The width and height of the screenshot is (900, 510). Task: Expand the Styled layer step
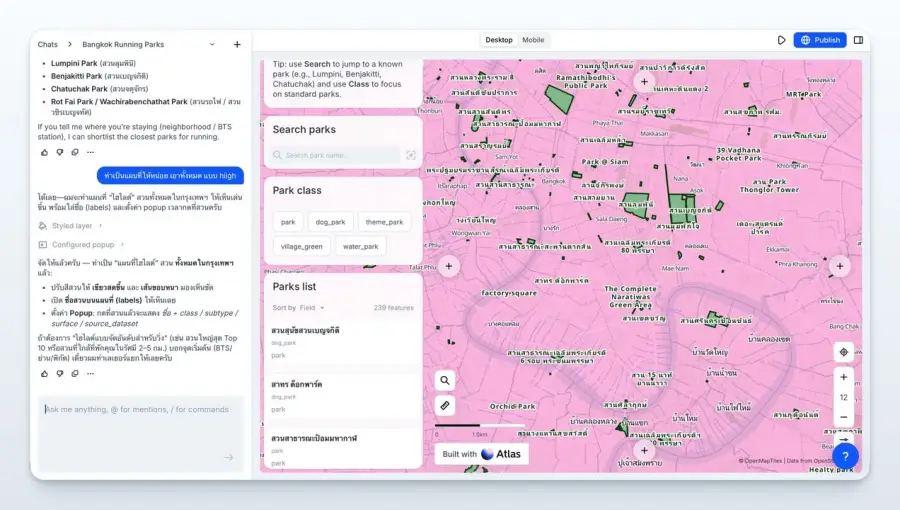coord(70,225)
